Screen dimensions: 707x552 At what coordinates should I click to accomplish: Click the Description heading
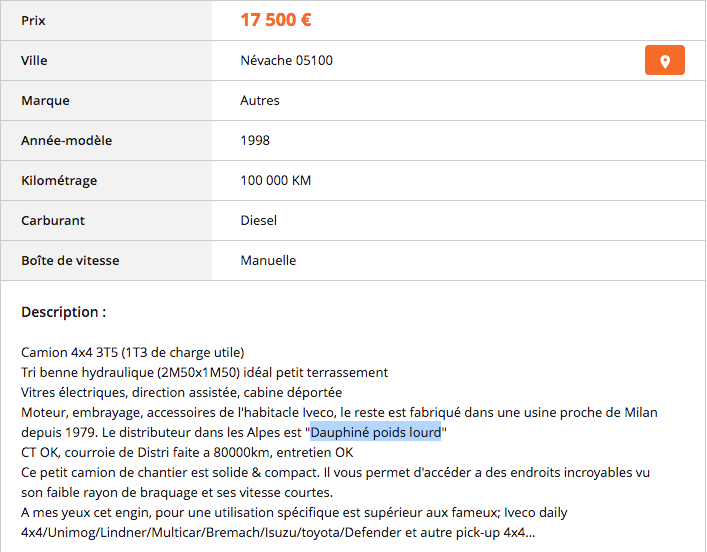63,312
